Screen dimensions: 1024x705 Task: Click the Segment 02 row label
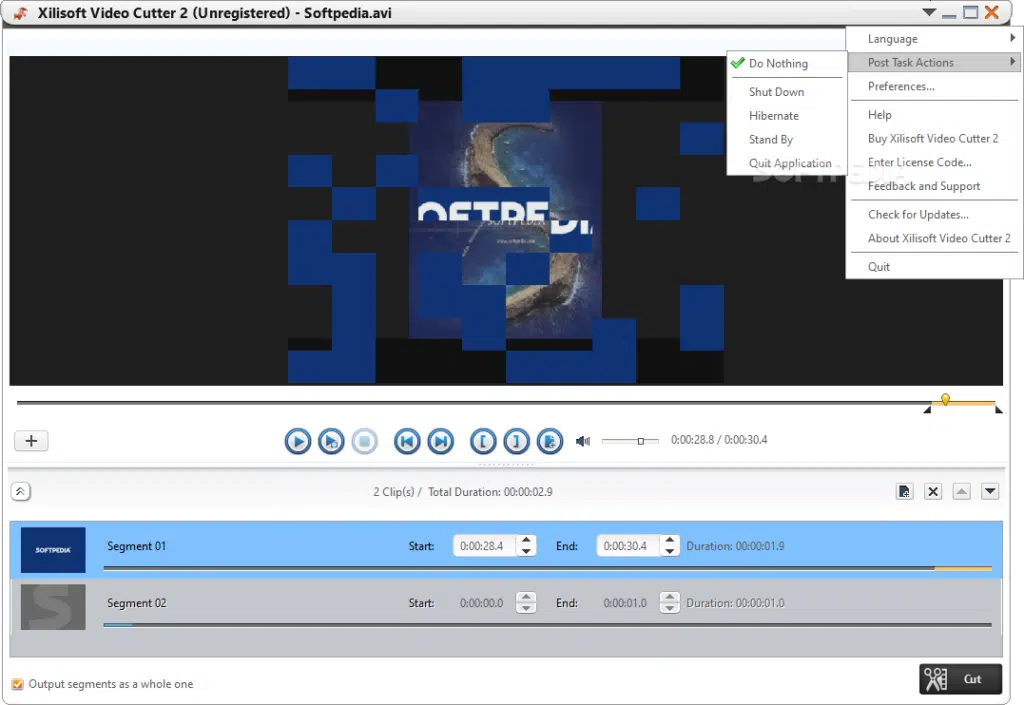coord(136,603)
